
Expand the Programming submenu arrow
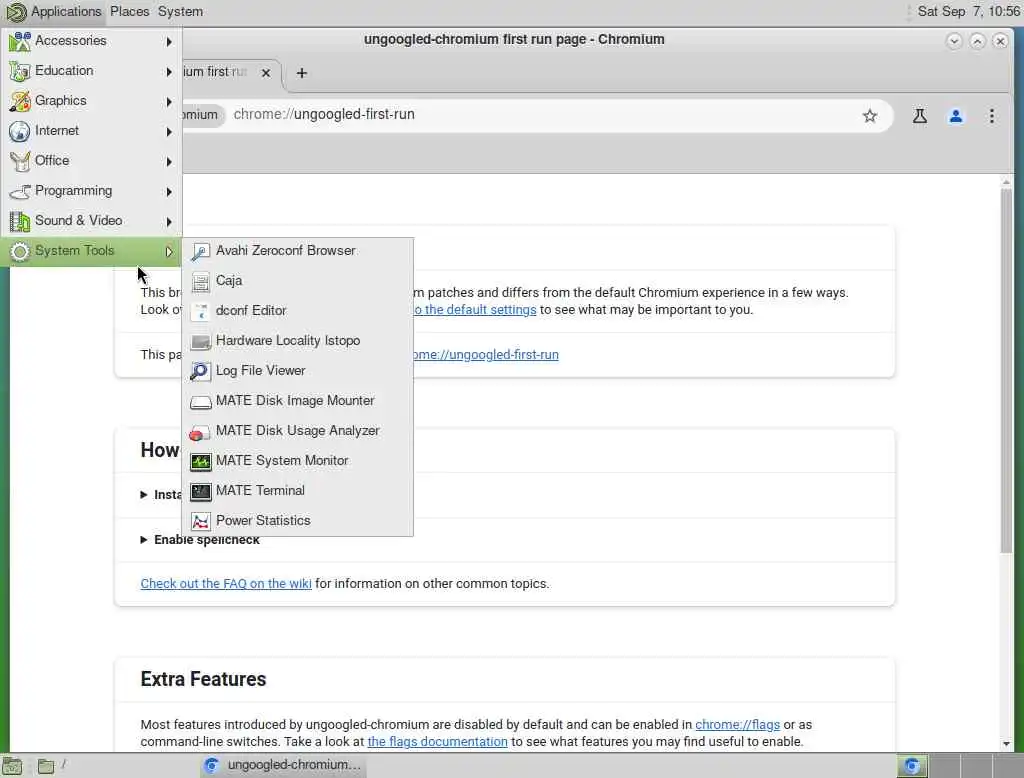pos(169,192)
